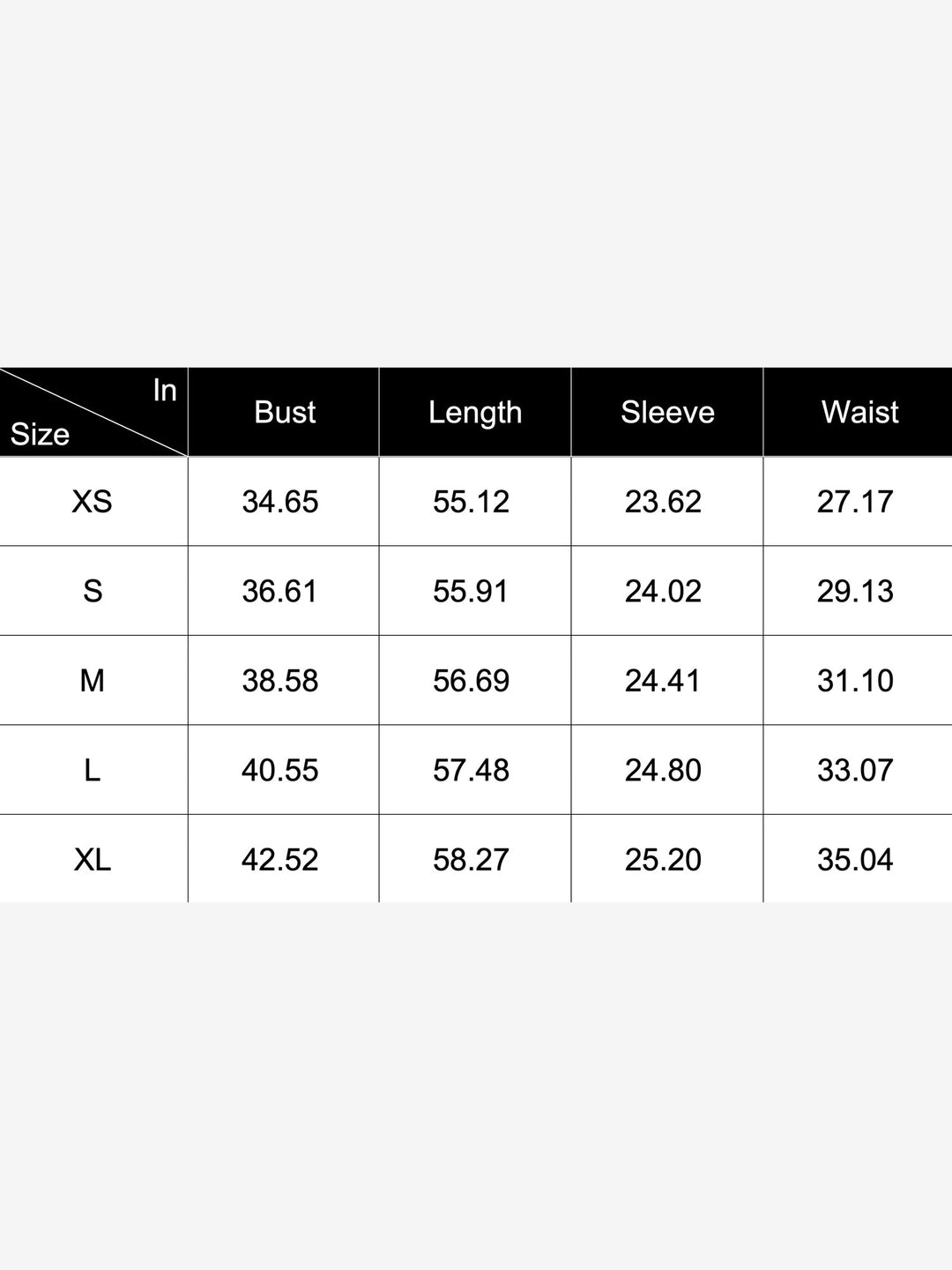Screen dimensions: 952x1270
Task: Select the Waist column header
Action: 859,412
